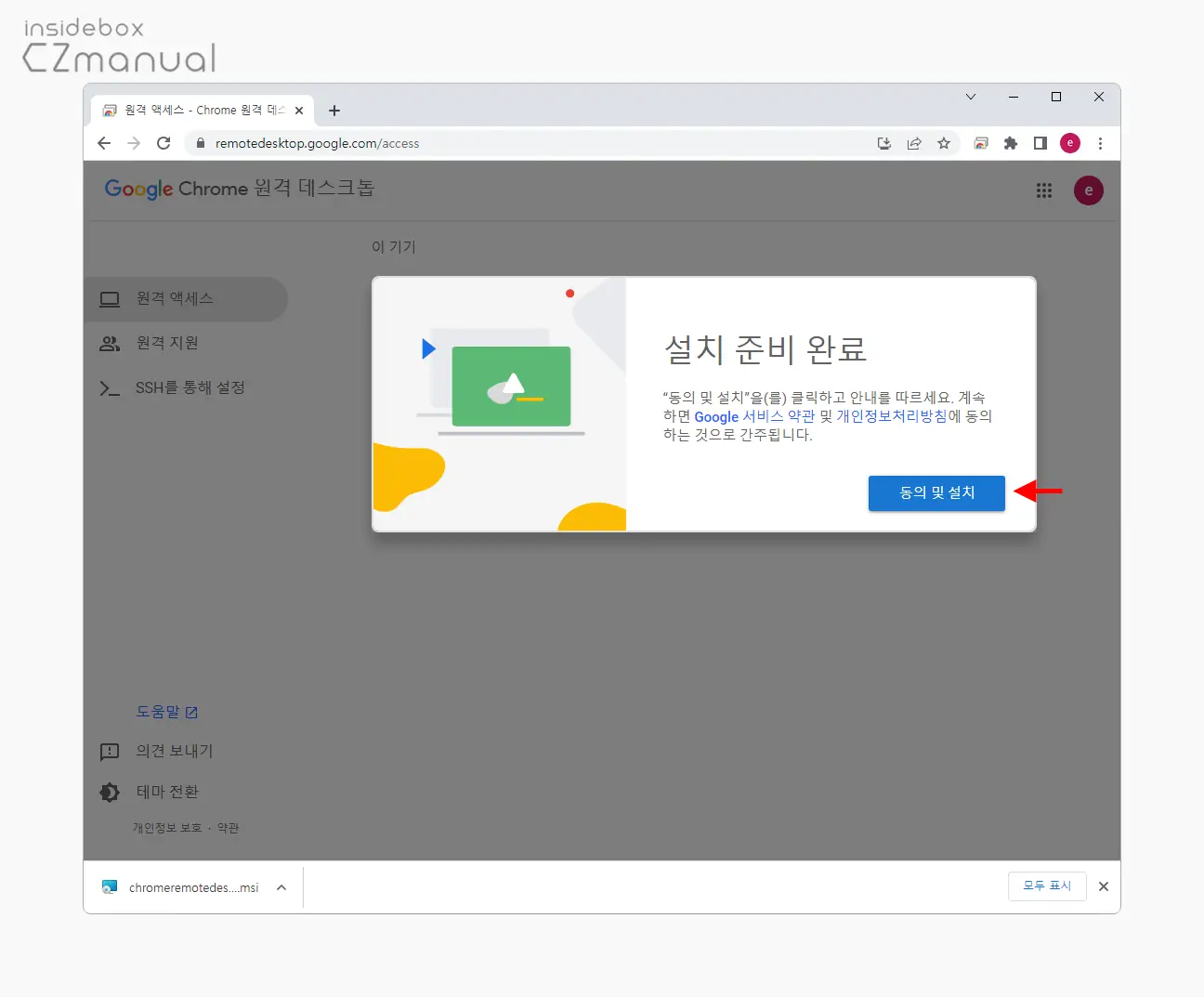Click 의견 보내기 feedback item
Viewport: 1204px width, 997px height.
(x=158, y=751)
